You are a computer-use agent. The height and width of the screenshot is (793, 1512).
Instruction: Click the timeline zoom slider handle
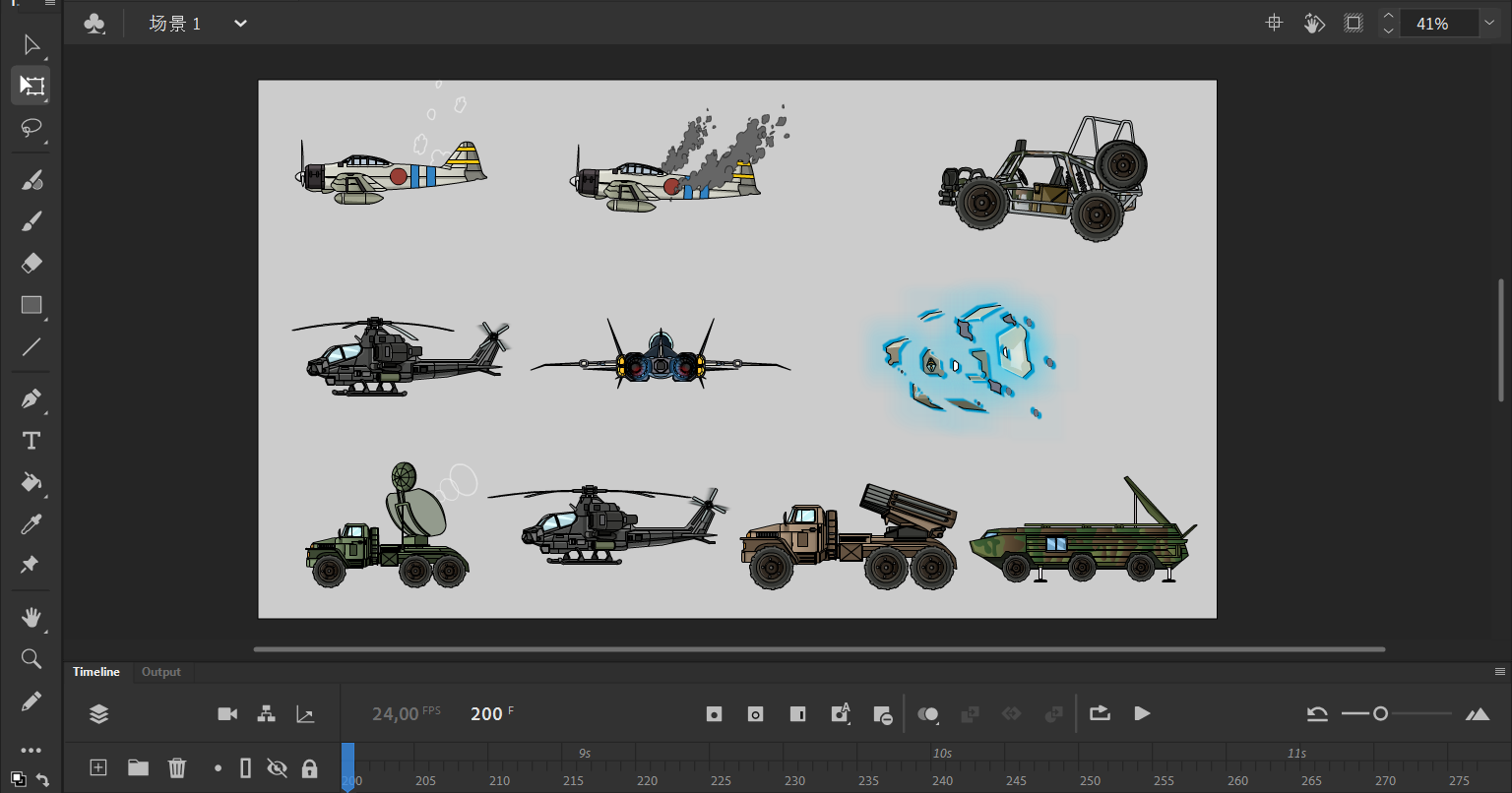coord(1380,713)
